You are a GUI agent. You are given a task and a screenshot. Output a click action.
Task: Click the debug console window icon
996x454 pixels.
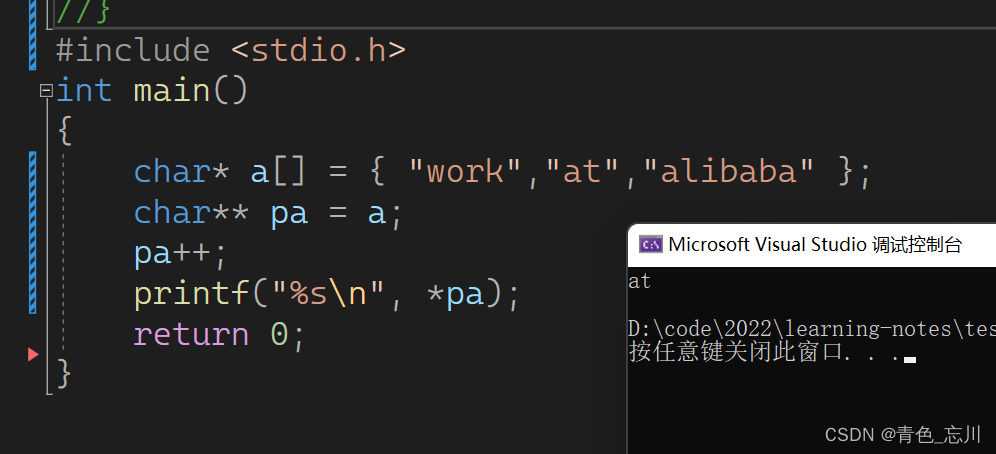pos(650,244)
